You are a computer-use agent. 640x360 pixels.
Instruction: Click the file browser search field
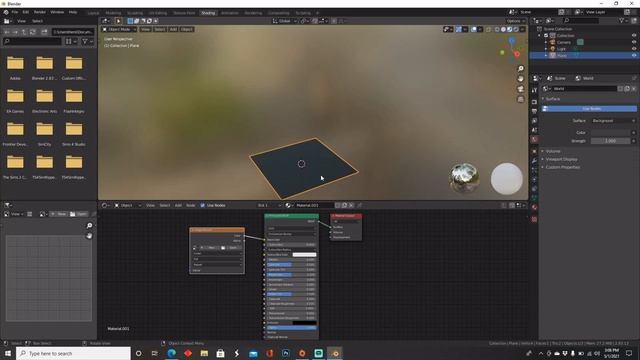tap(32, 41)
